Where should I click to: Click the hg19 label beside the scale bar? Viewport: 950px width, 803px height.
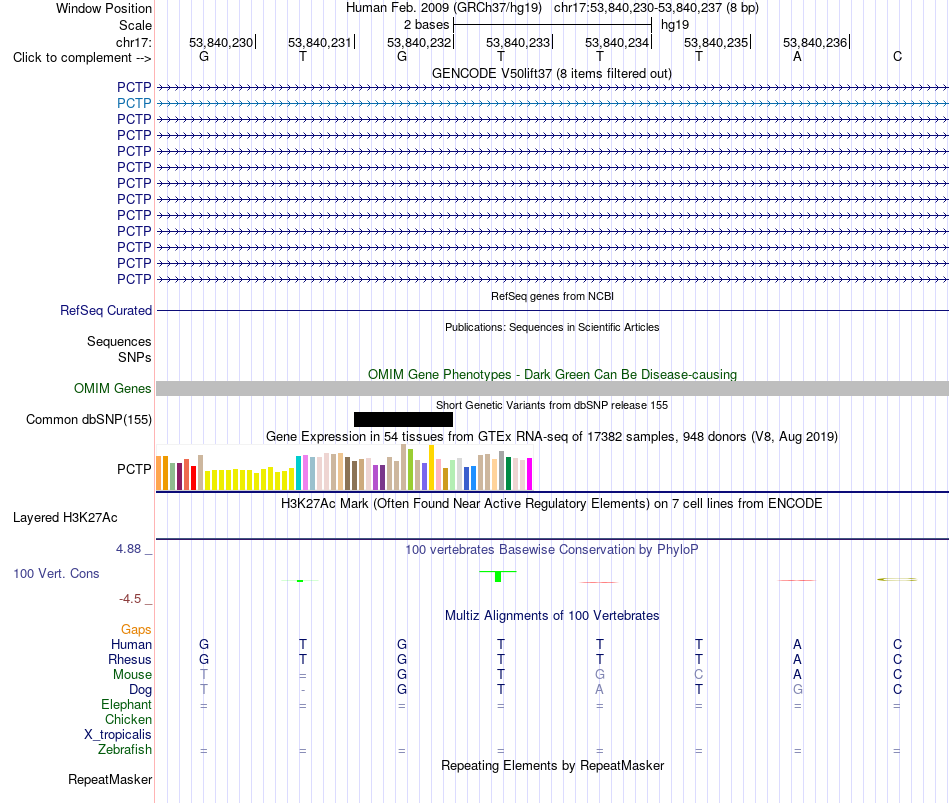point(675,25)
